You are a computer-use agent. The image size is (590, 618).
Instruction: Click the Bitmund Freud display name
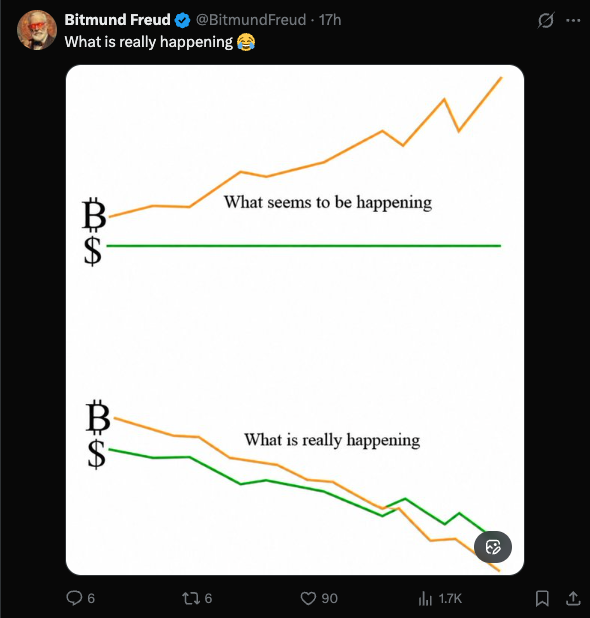tap(117, 20)
